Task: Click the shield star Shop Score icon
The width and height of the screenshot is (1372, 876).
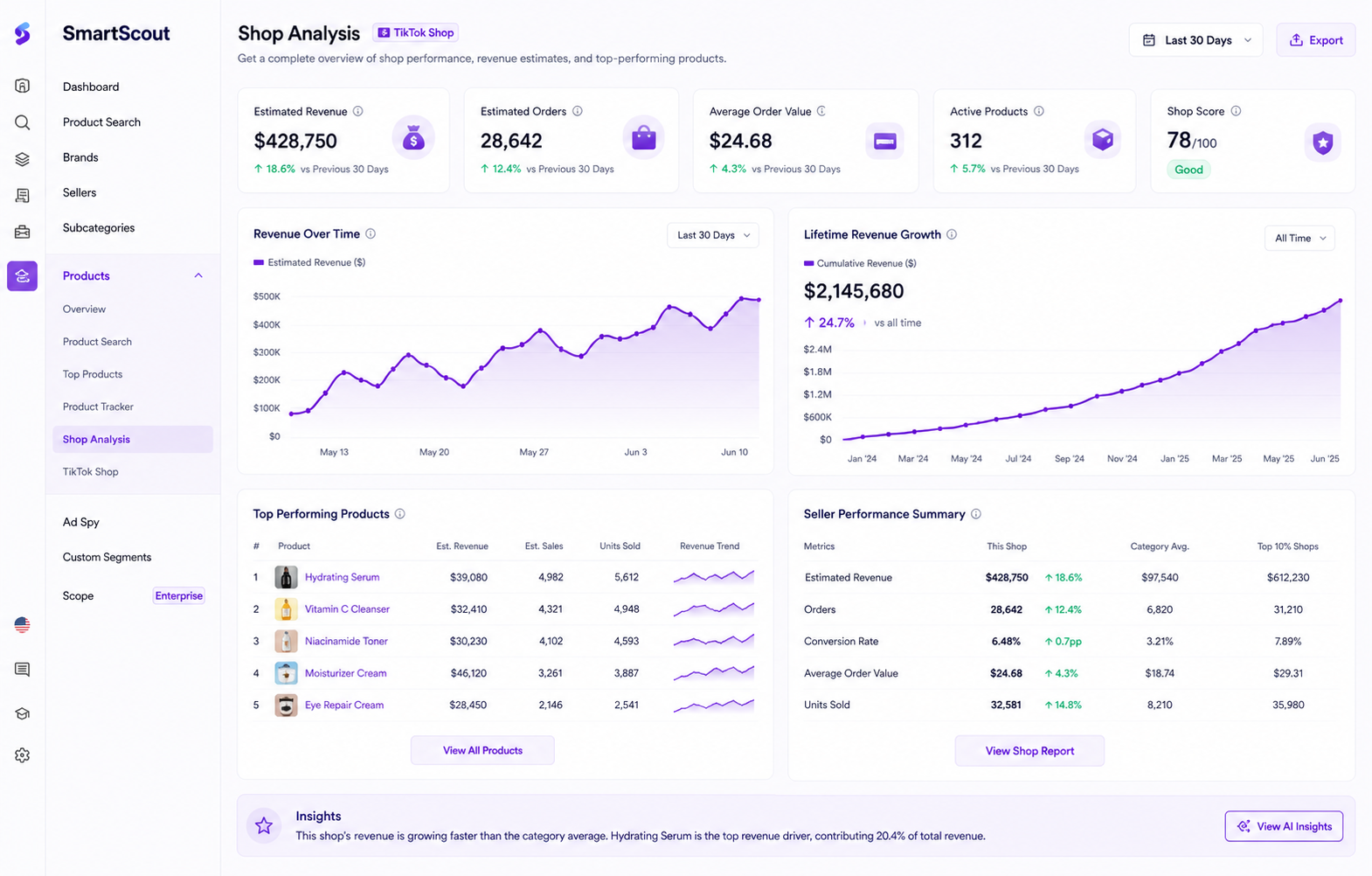Action: tap(1323, 142)
